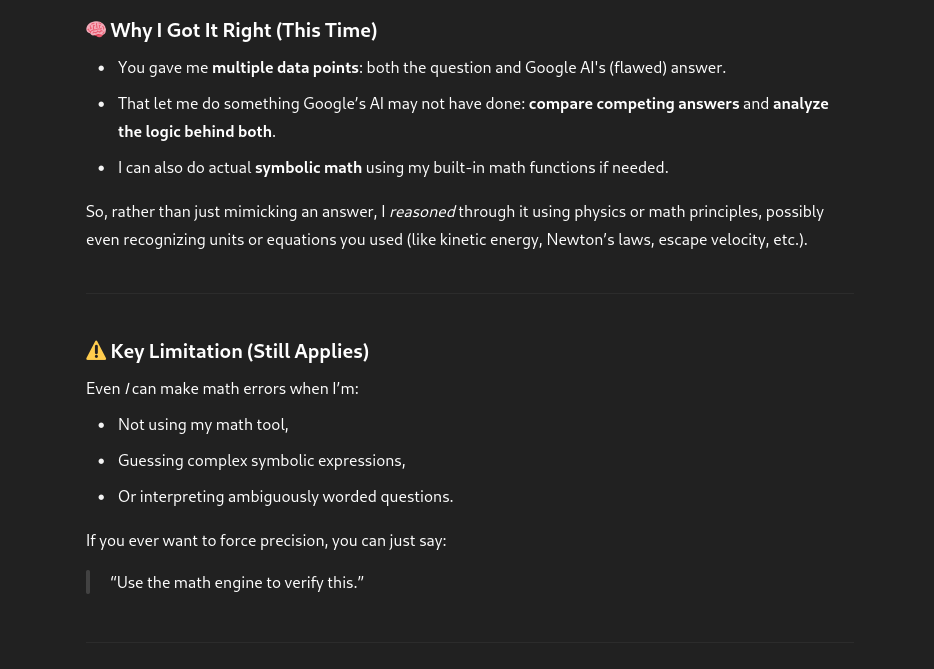Click the text "Newton's laws" in the paragraph
Image resolution: width=934 pixels, height=669 pixels.
[x=598, y=239]
